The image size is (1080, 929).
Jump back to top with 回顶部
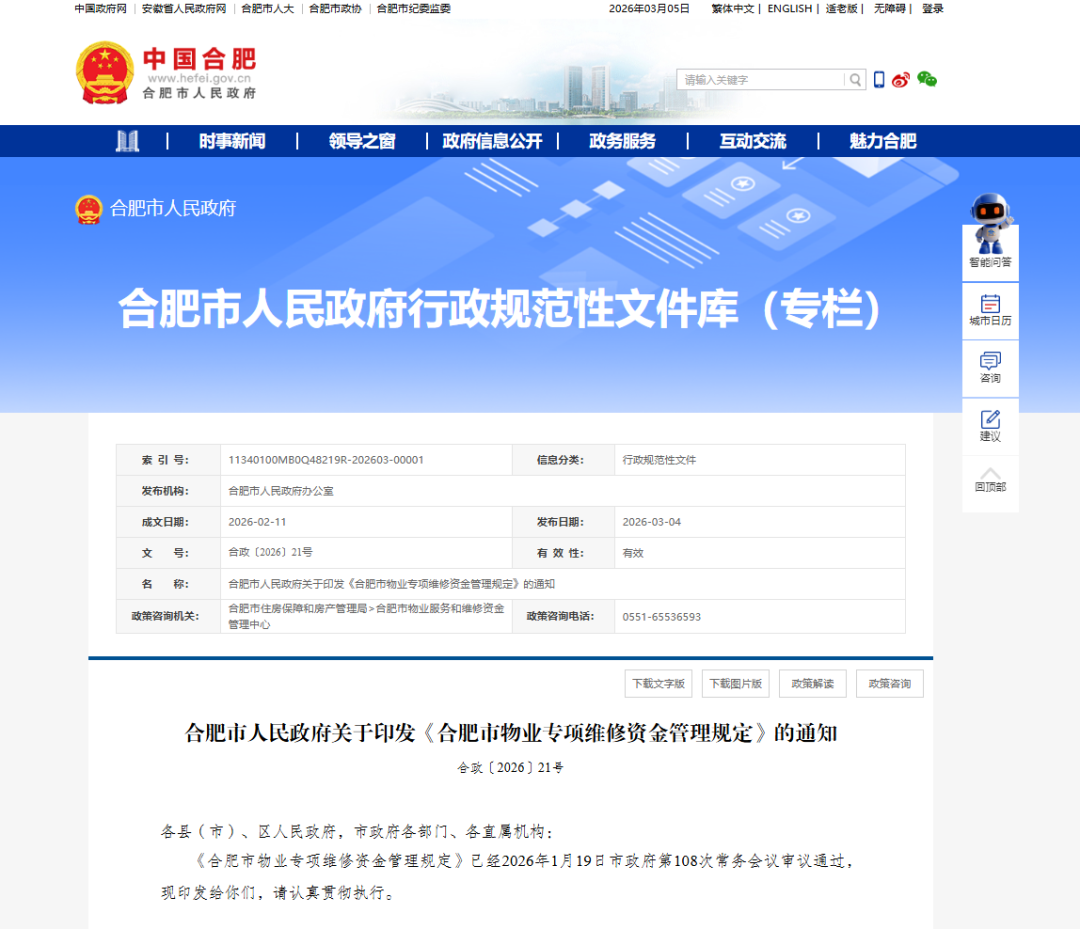(x=990, y=480)
